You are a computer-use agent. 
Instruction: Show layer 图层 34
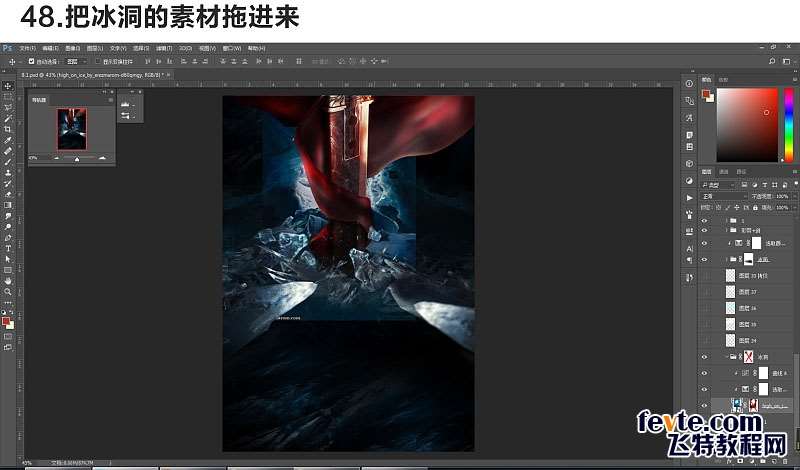coord(705,340)
